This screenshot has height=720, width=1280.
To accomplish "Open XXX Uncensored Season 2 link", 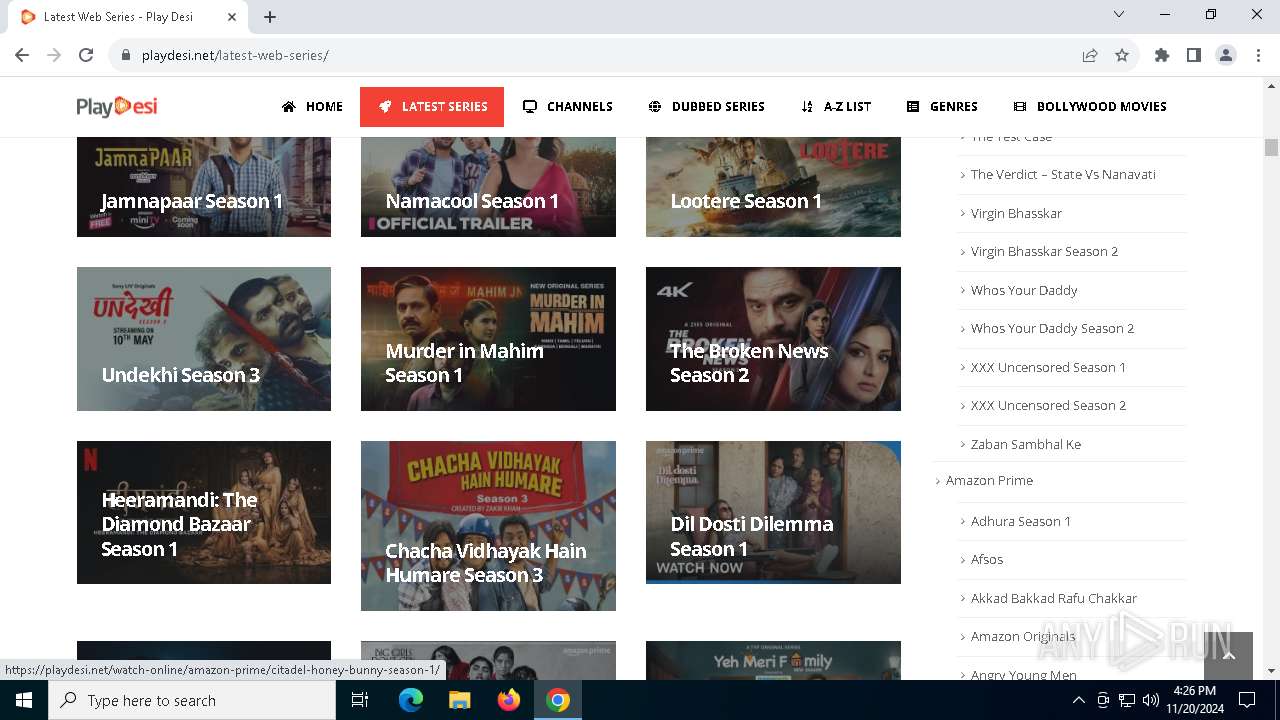I will pyautogui.click(x=1048, y=405).
